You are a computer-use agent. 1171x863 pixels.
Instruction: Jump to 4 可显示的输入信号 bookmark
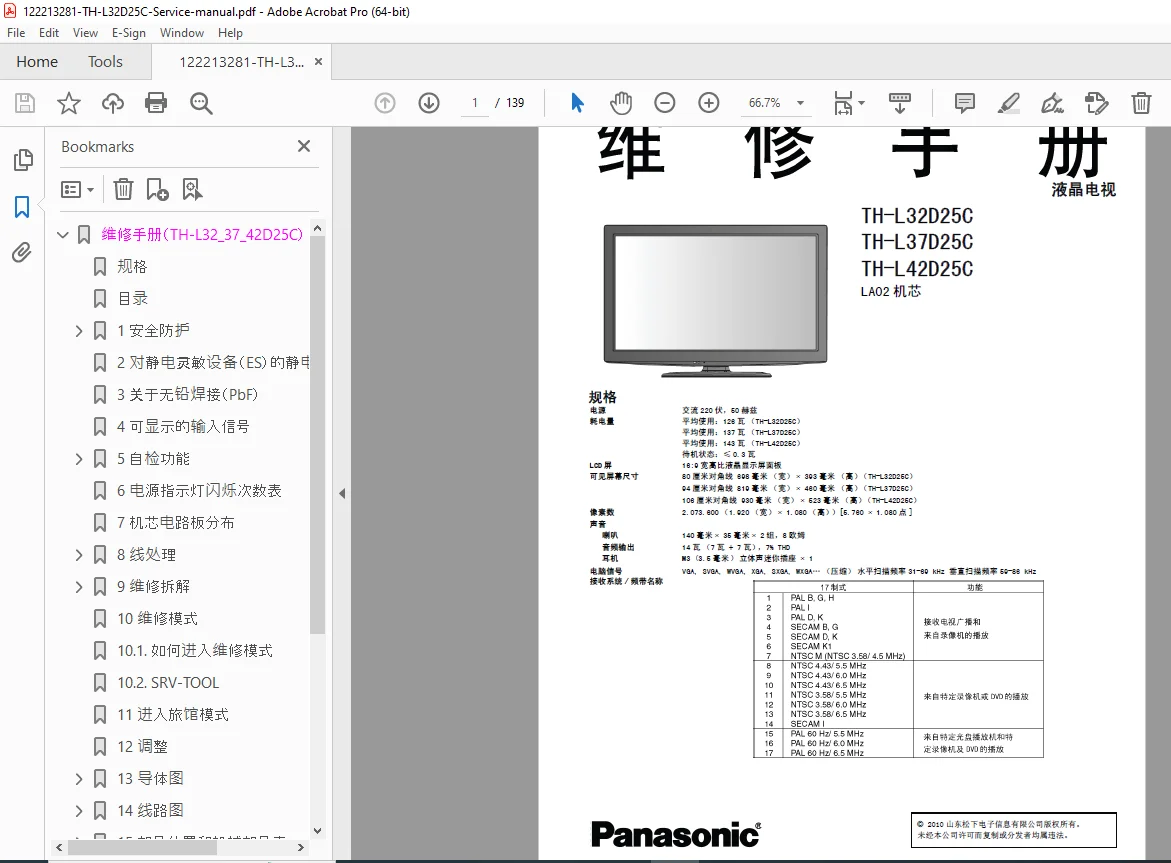183,427
